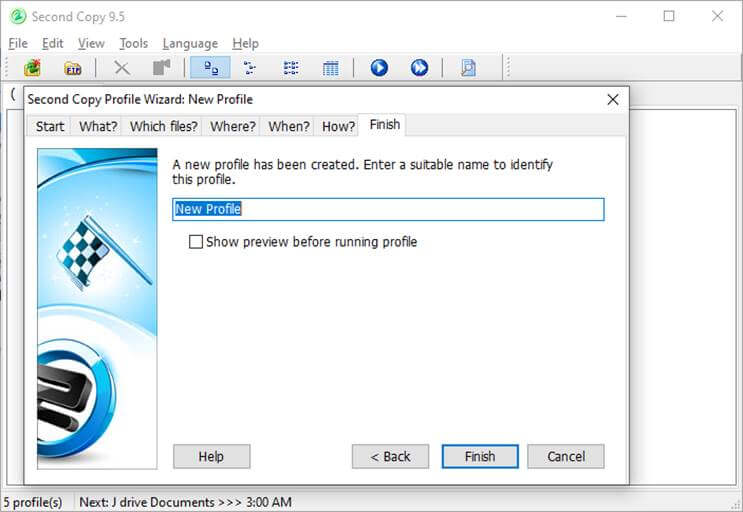The image size is (743, 512).
Task: Select the Finish tab
Action: (x=384, y=125)
